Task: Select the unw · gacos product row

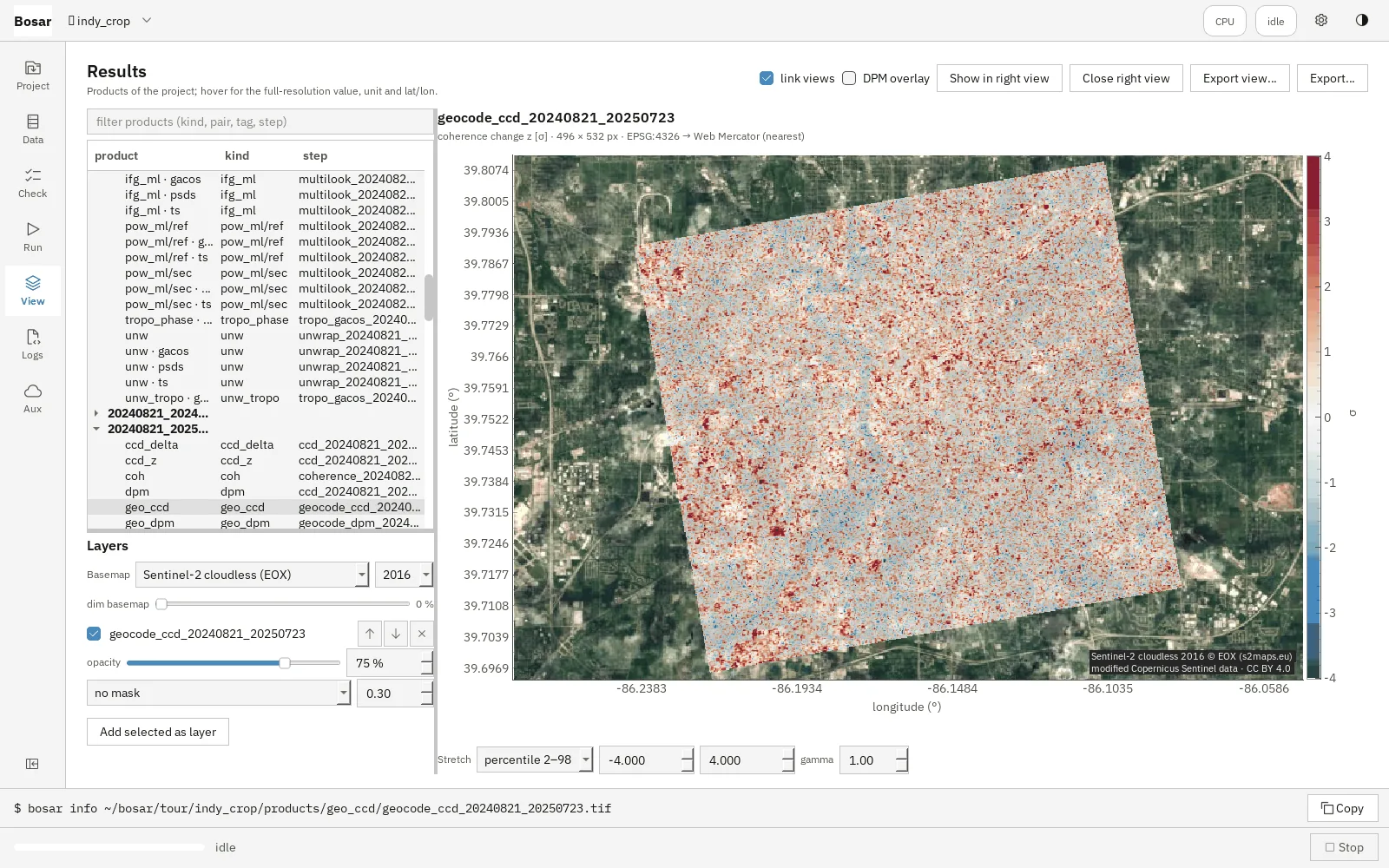Action: 256,351
